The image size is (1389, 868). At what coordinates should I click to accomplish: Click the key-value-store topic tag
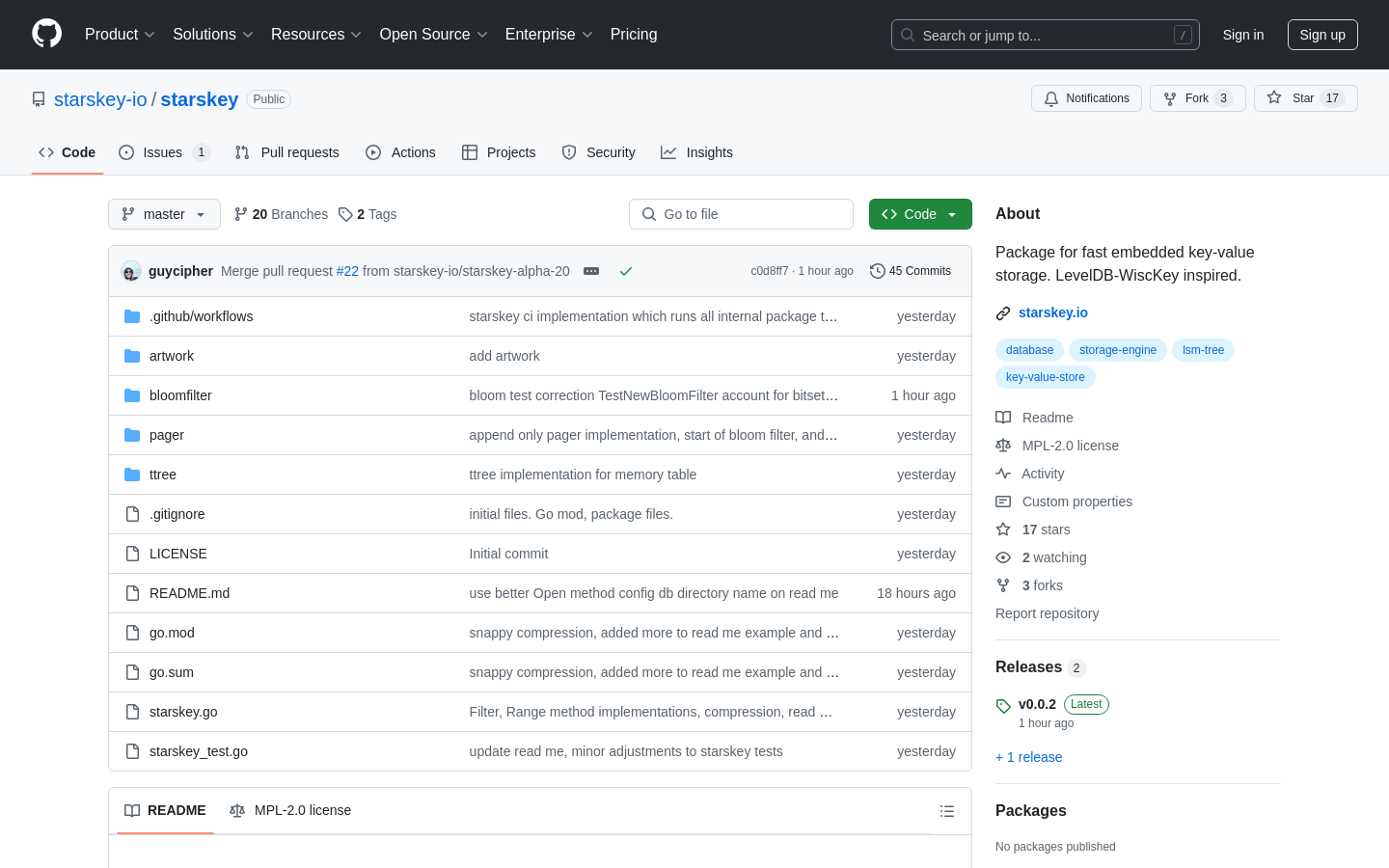pos(1046,377)
